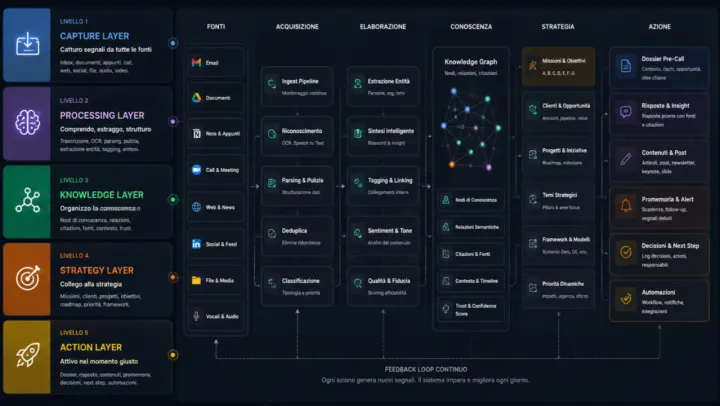Click the purple connector dot of Processing Layer

coord(173,122)
